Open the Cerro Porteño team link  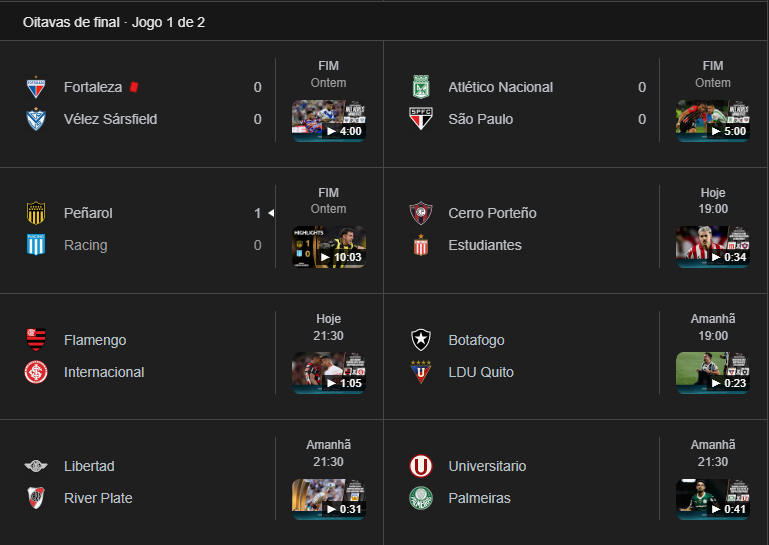click(492, 213)
